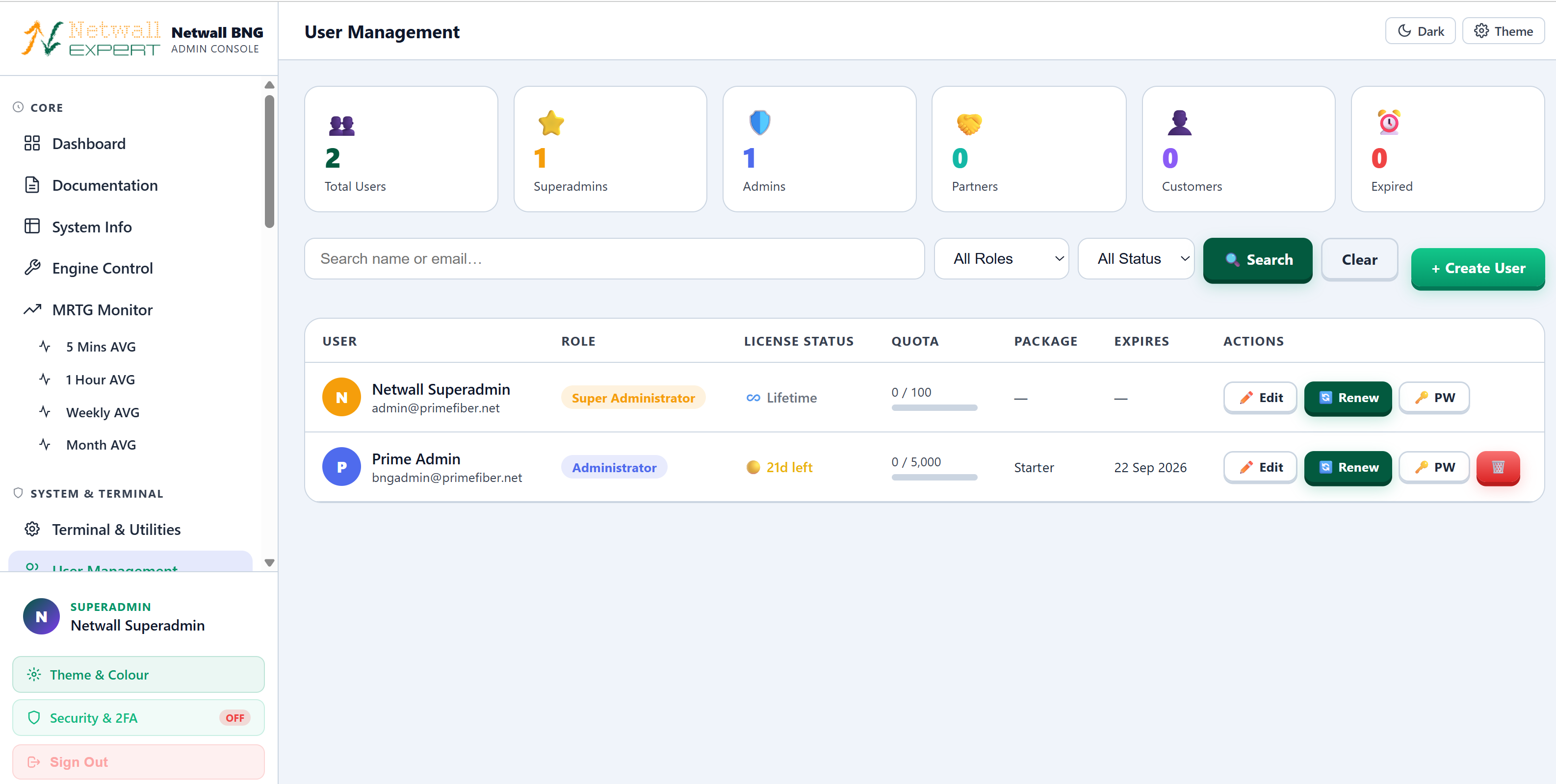Click the 0 / 100 quota progress bar
Screen dimensions: 1556x784
pyautogui.click(x=934, y=408)
